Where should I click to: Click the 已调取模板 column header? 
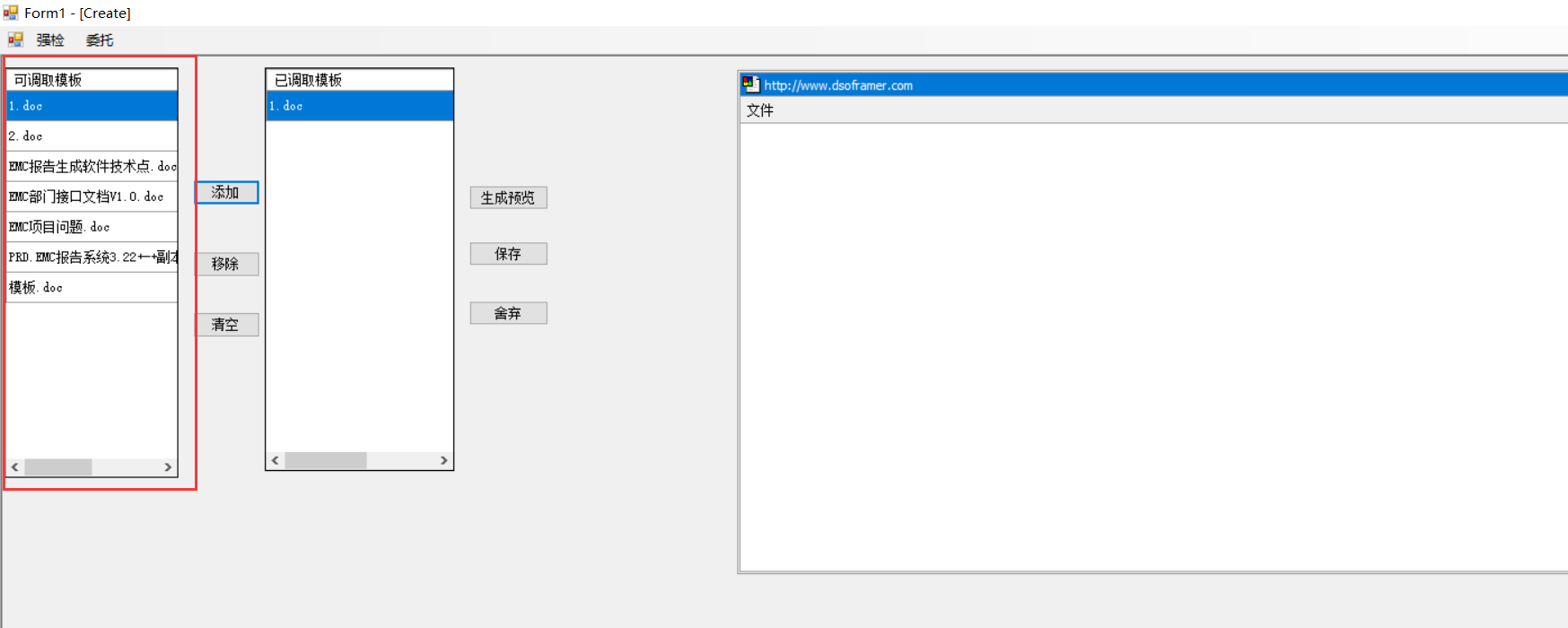[360, 80]
